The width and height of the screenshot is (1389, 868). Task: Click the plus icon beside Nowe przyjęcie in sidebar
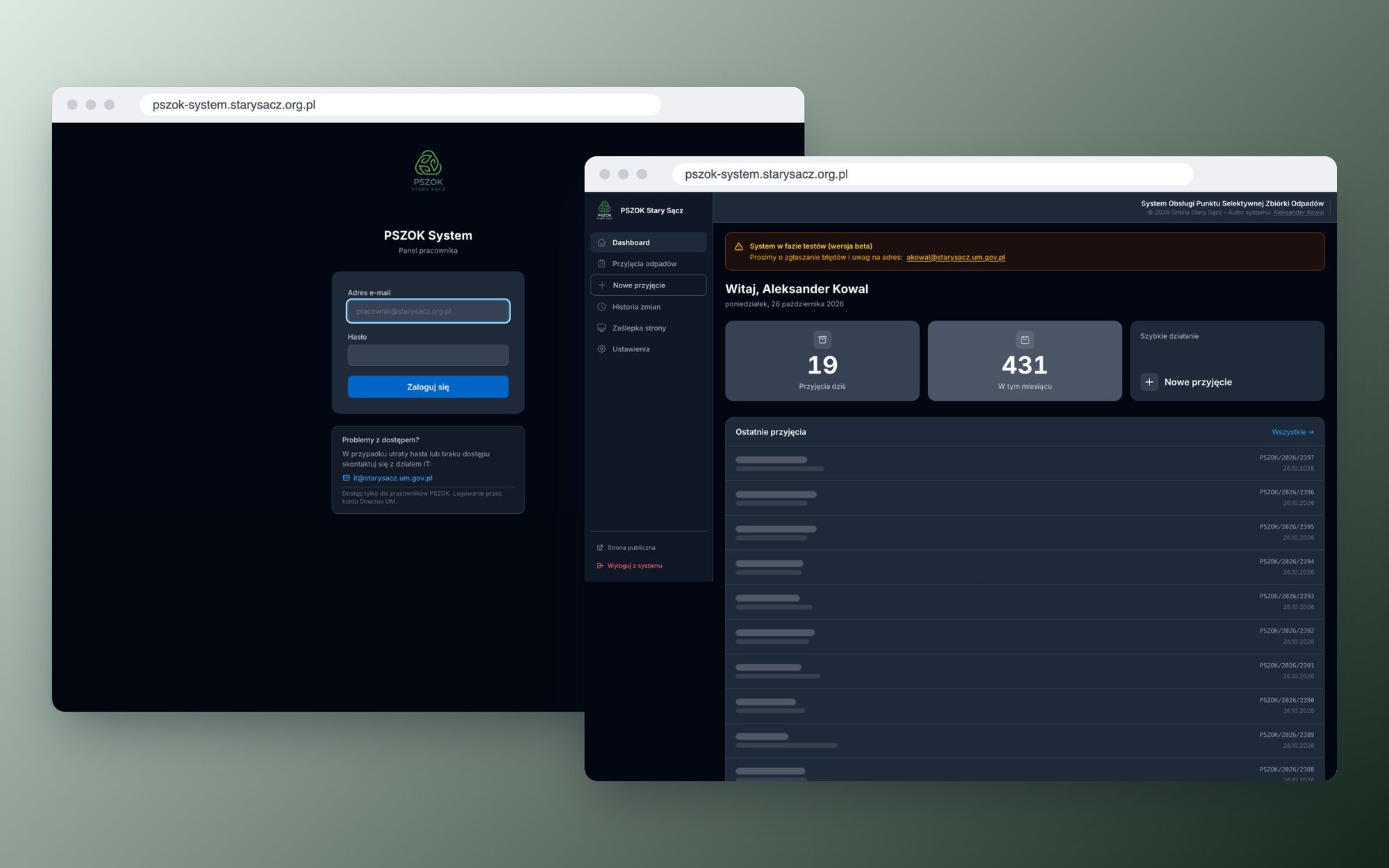pos(602,285)
